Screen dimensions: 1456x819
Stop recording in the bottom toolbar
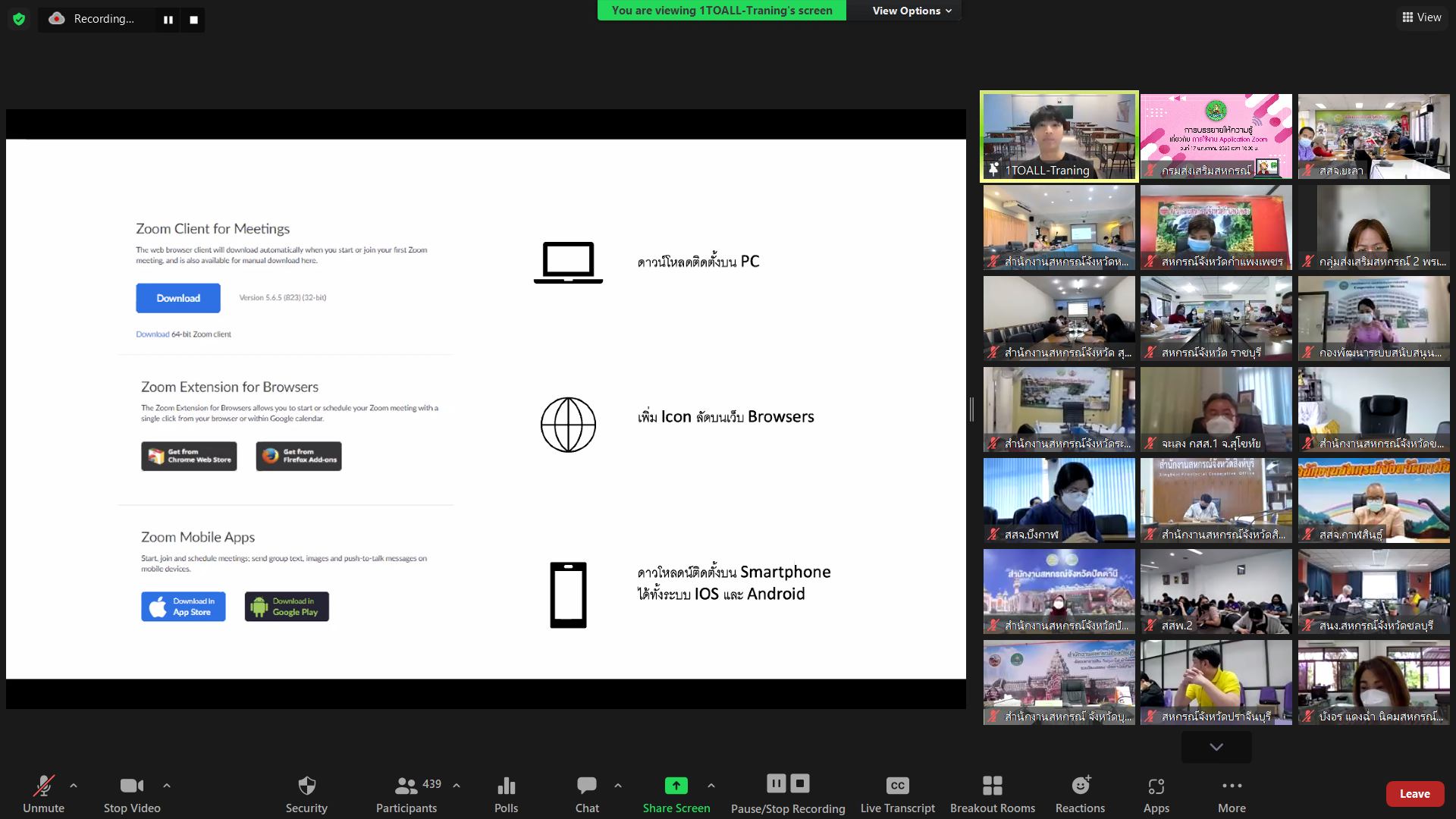[800, 783]
